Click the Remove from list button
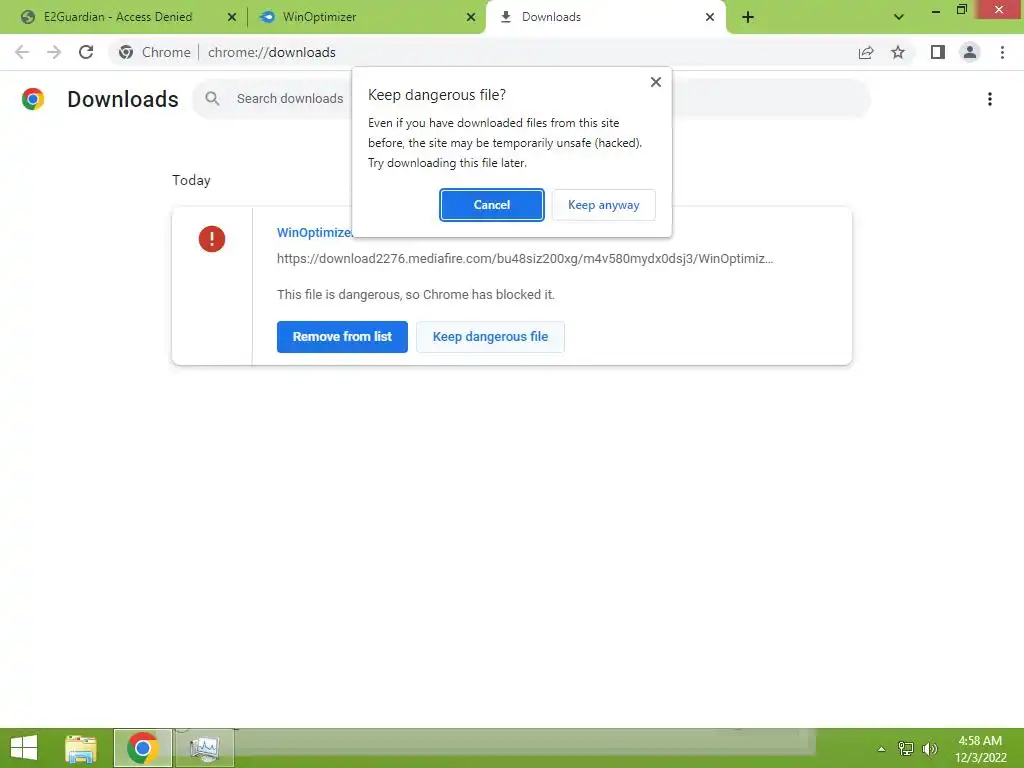Viewport: 1024px width, 768px height. click(x=342, y=337)
